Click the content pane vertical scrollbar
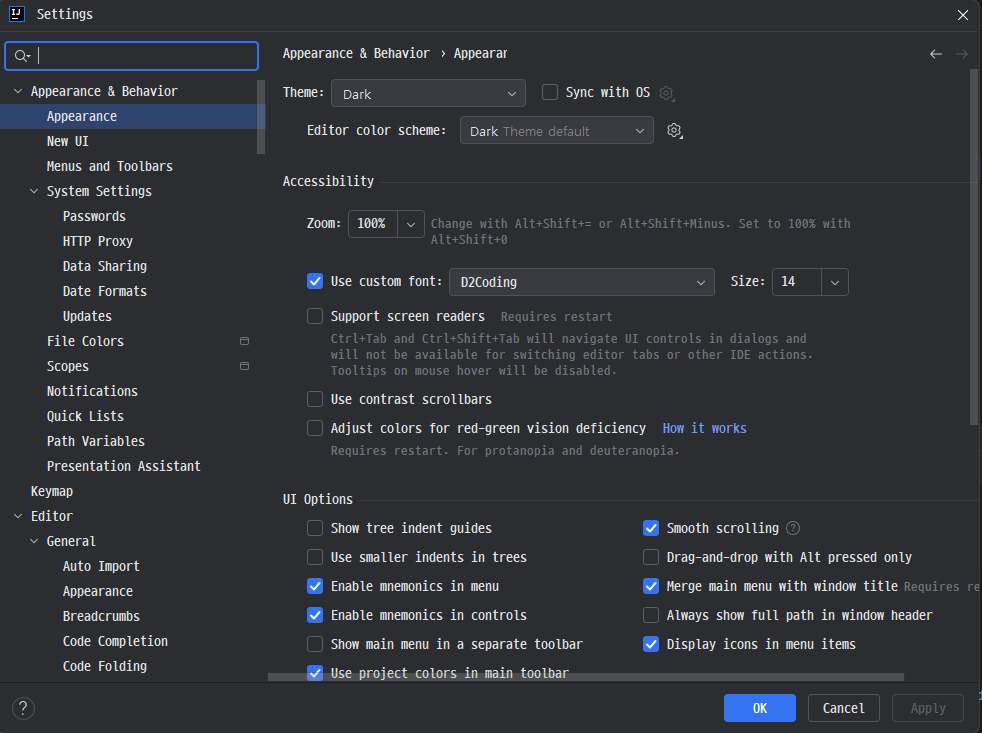Viewport: 982px width, 733px height. 973,247
